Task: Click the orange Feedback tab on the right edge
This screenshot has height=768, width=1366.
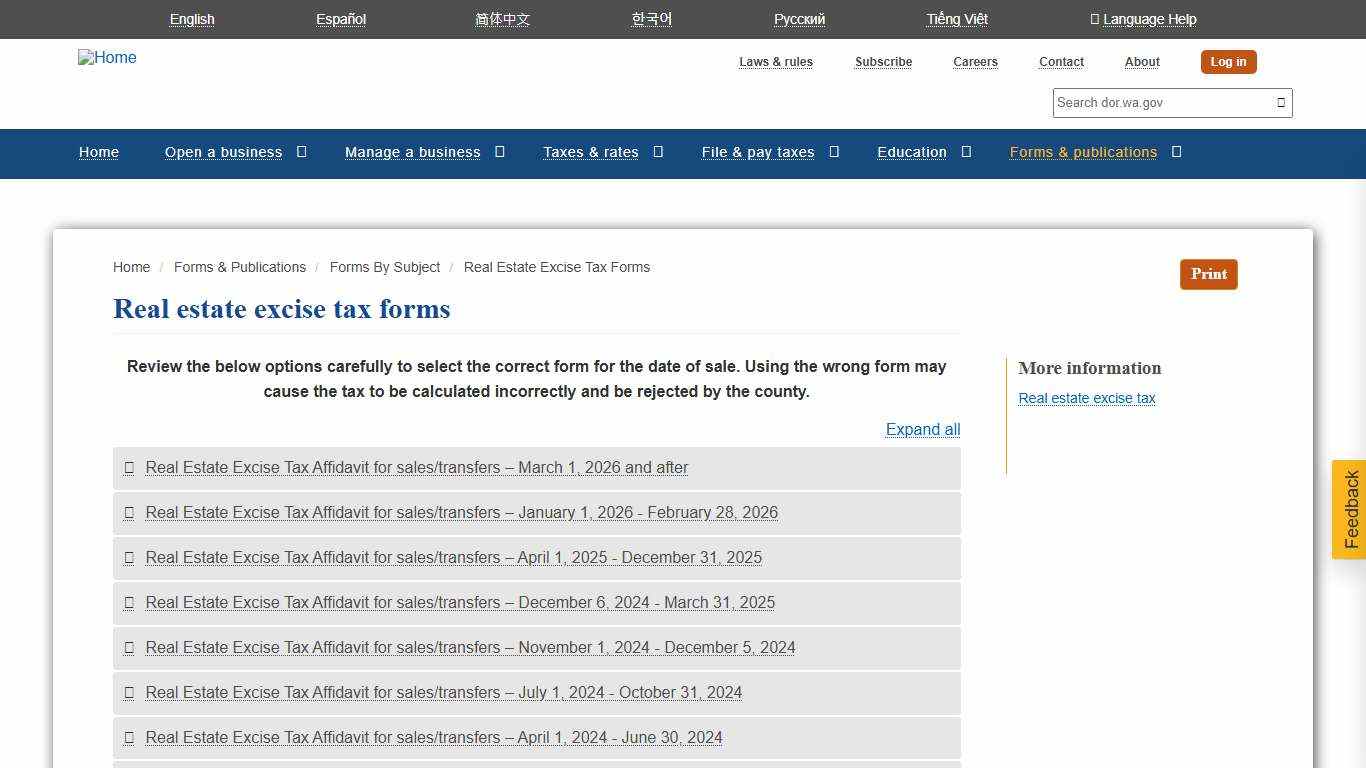Action: coord(1350,509)
